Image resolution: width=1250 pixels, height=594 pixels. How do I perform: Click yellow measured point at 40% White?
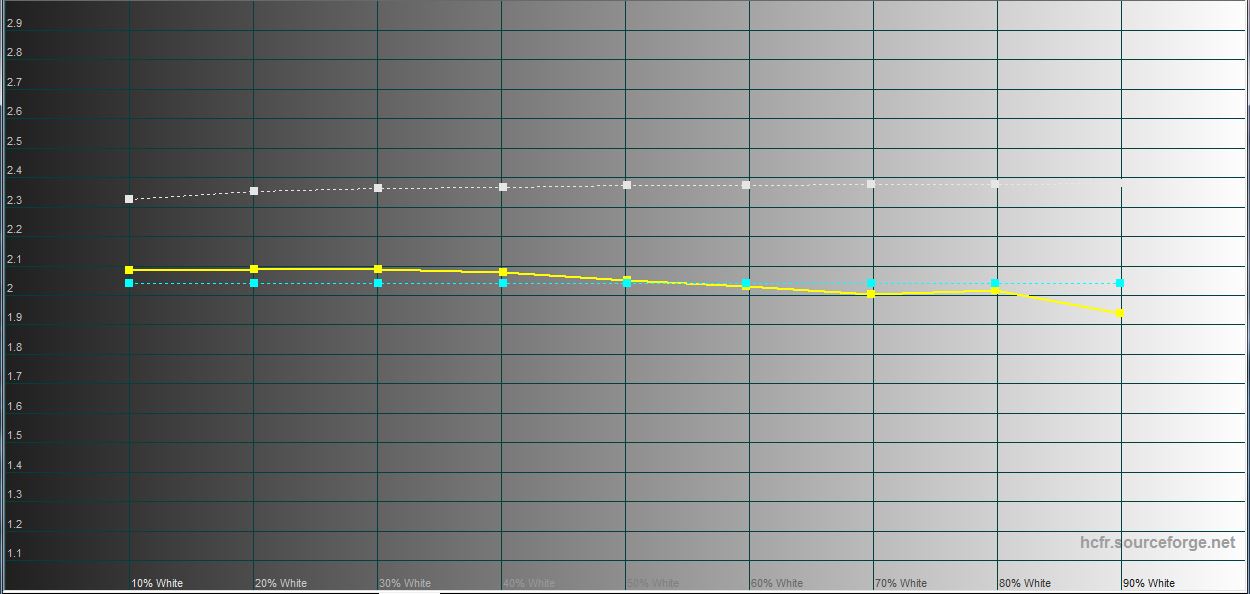[x=503, y=272]
